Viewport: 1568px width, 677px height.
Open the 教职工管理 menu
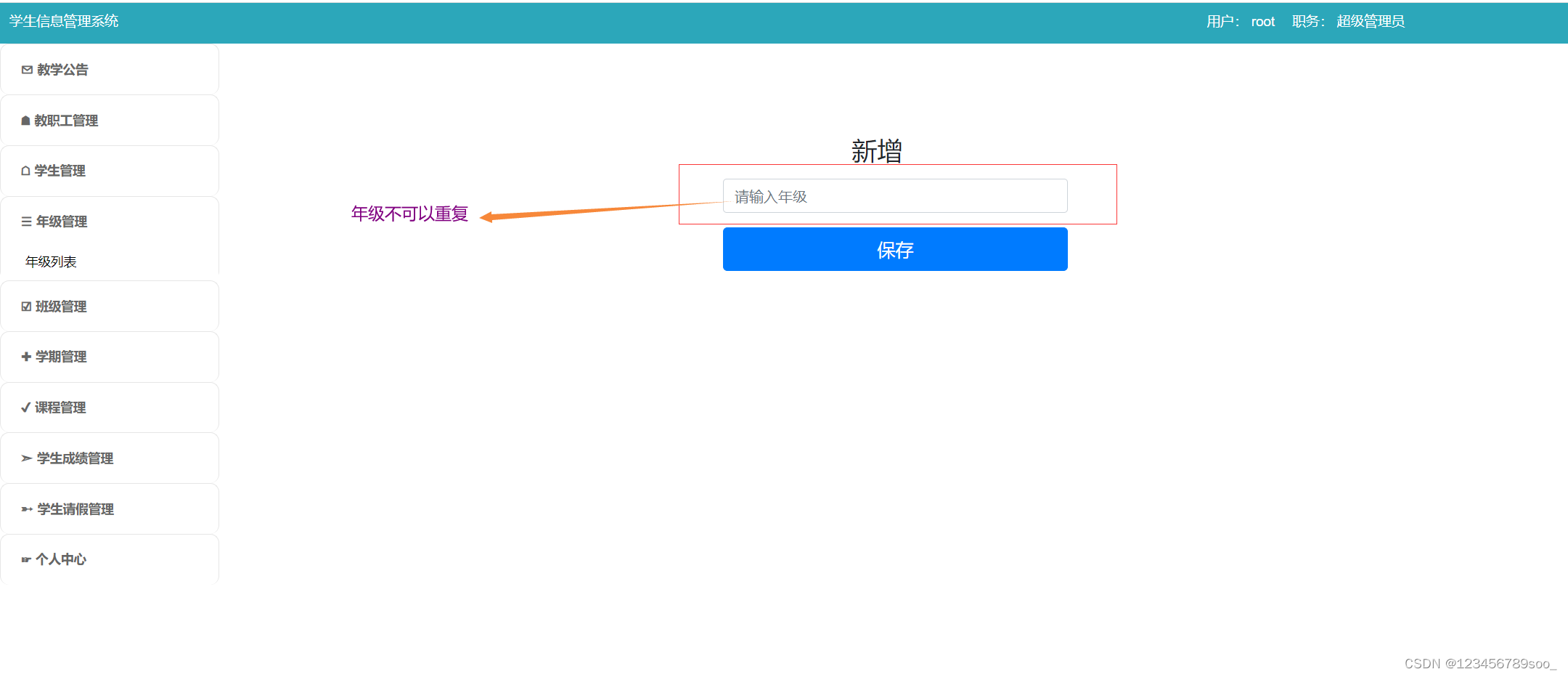point(110,121)
